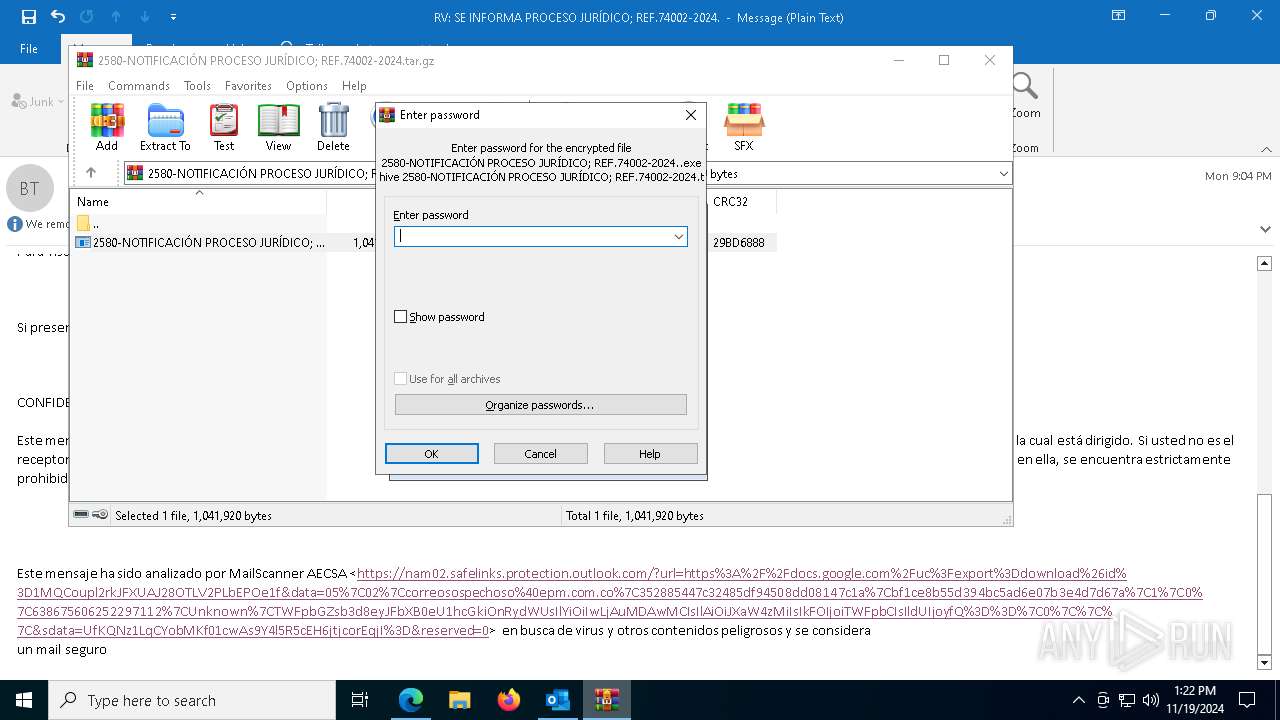Toggle the Show password checkbox
The height and width of the screenshot is (720, 1280).
(400, 317)
